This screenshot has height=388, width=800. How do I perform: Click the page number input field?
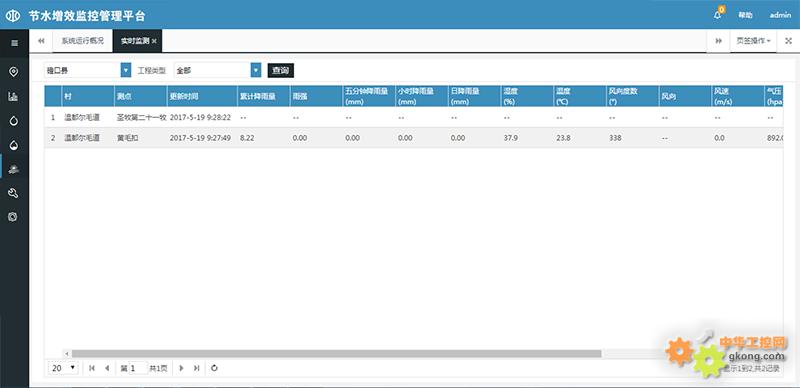click(138, 368)
